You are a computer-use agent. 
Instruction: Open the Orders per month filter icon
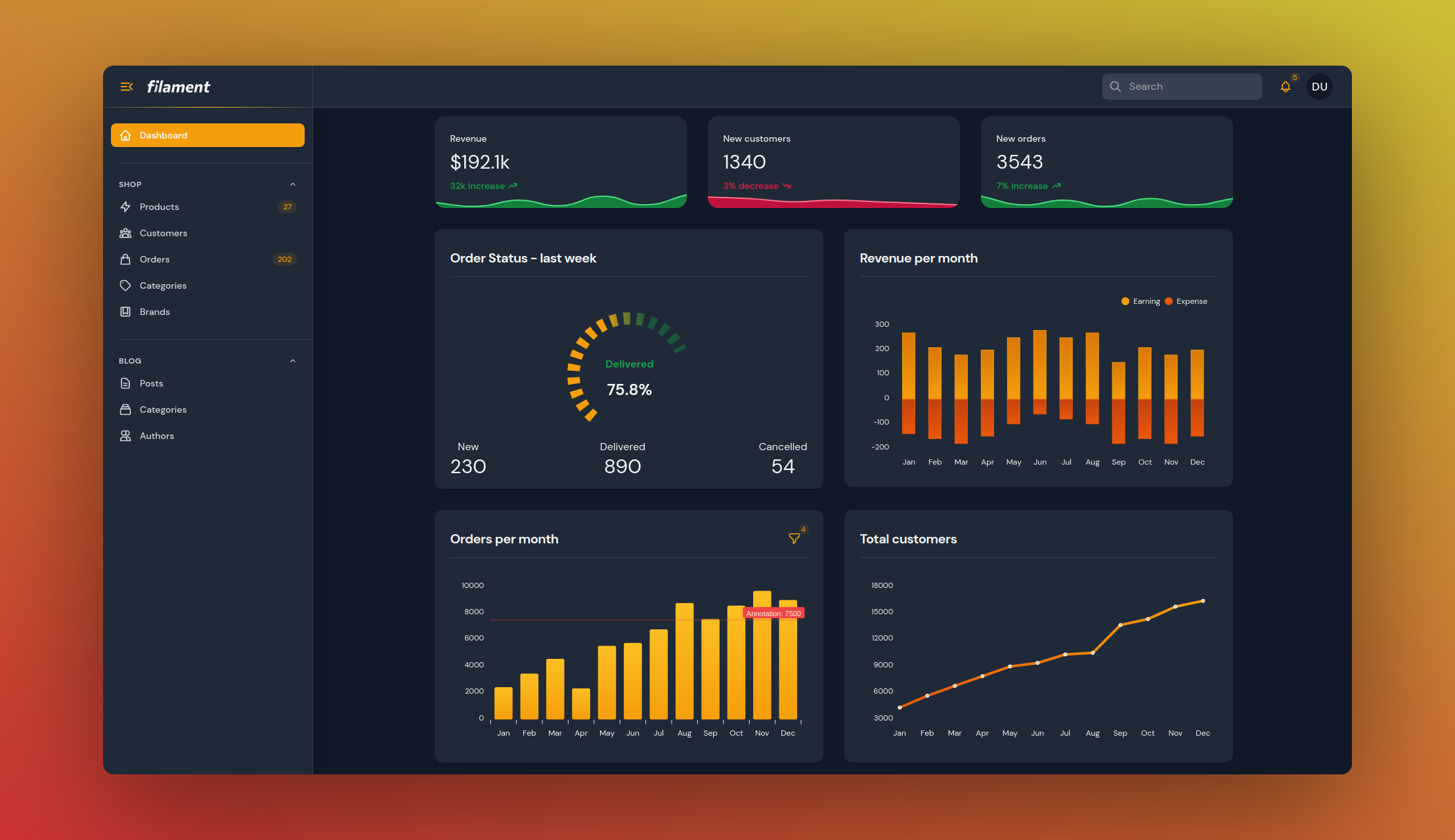tap(794, 539)
